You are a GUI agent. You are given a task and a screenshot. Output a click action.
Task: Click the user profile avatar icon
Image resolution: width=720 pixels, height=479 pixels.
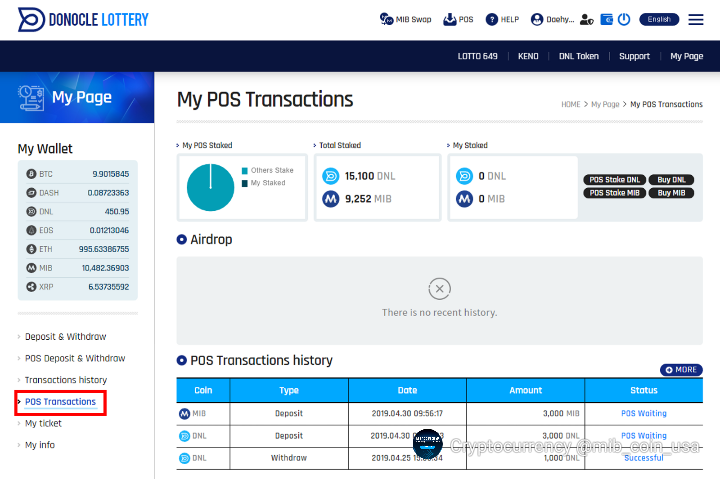pyautogui.click(x=537, y=19)
